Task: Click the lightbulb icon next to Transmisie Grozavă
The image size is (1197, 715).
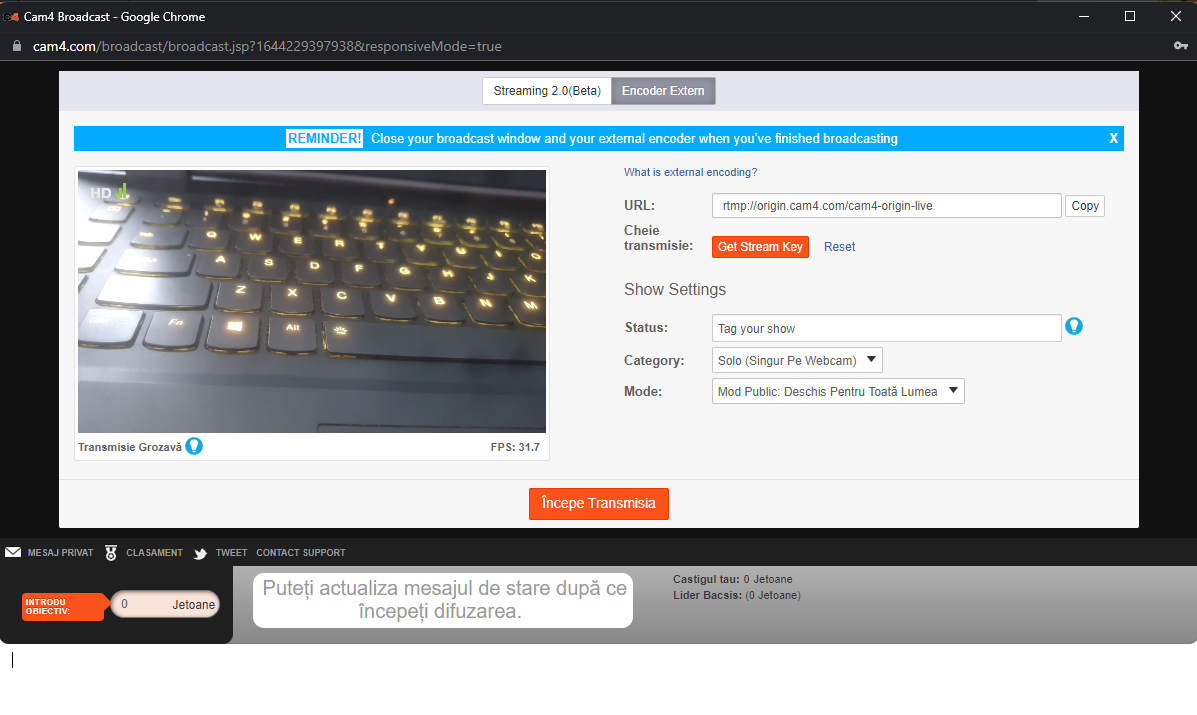Action: [x=194, y=447]
